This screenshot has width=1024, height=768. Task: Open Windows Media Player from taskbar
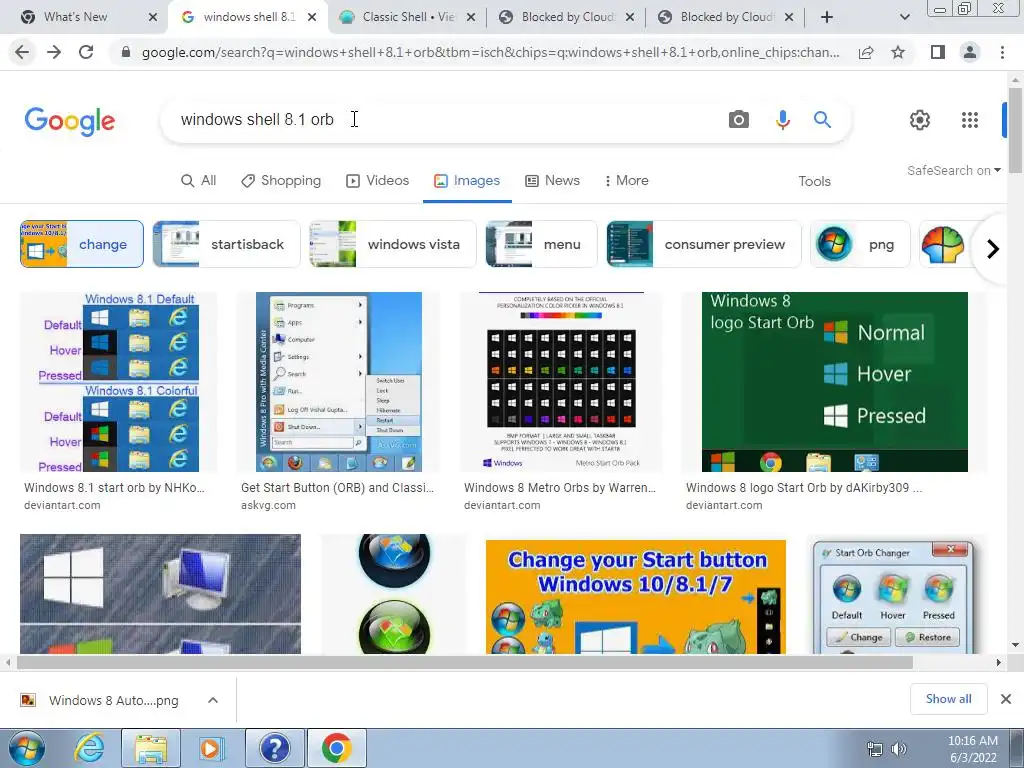pos(210,748)
